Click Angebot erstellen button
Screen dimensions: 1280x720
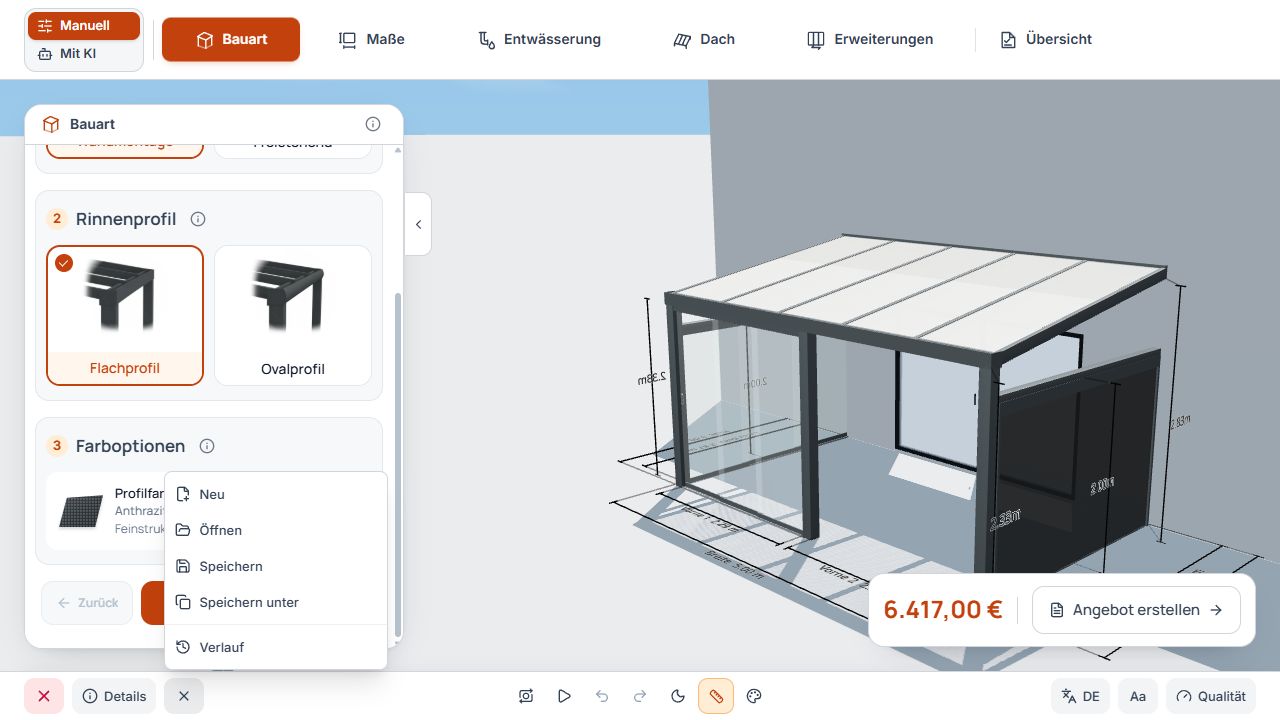1136,610
